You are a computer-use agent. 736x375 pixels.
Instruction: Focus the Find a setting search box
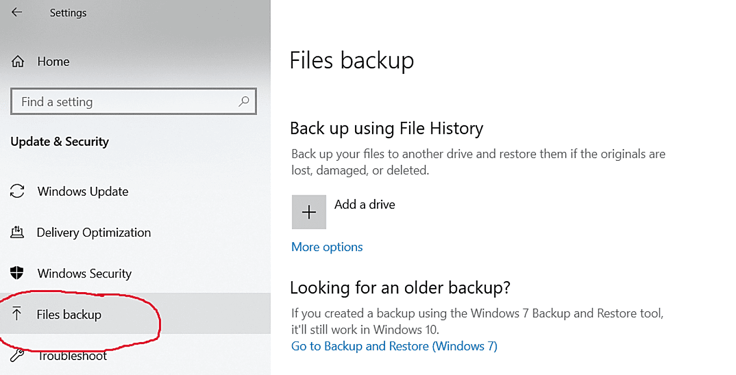click(x=133, y=101)
